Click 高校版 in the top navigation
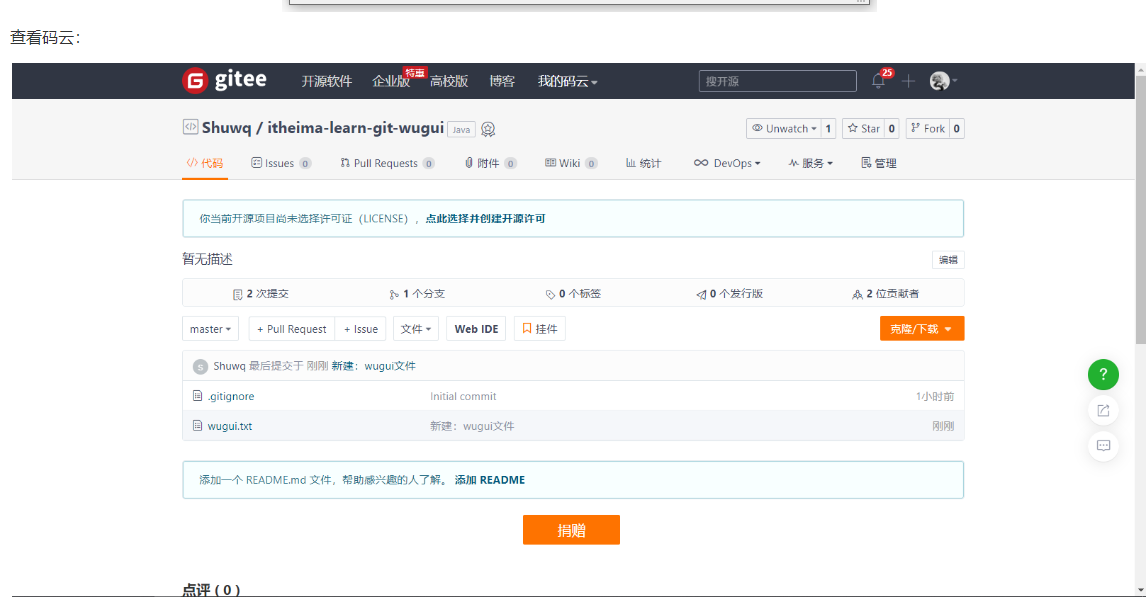This screenshot has width=1146, height=616. pos(449,81)
